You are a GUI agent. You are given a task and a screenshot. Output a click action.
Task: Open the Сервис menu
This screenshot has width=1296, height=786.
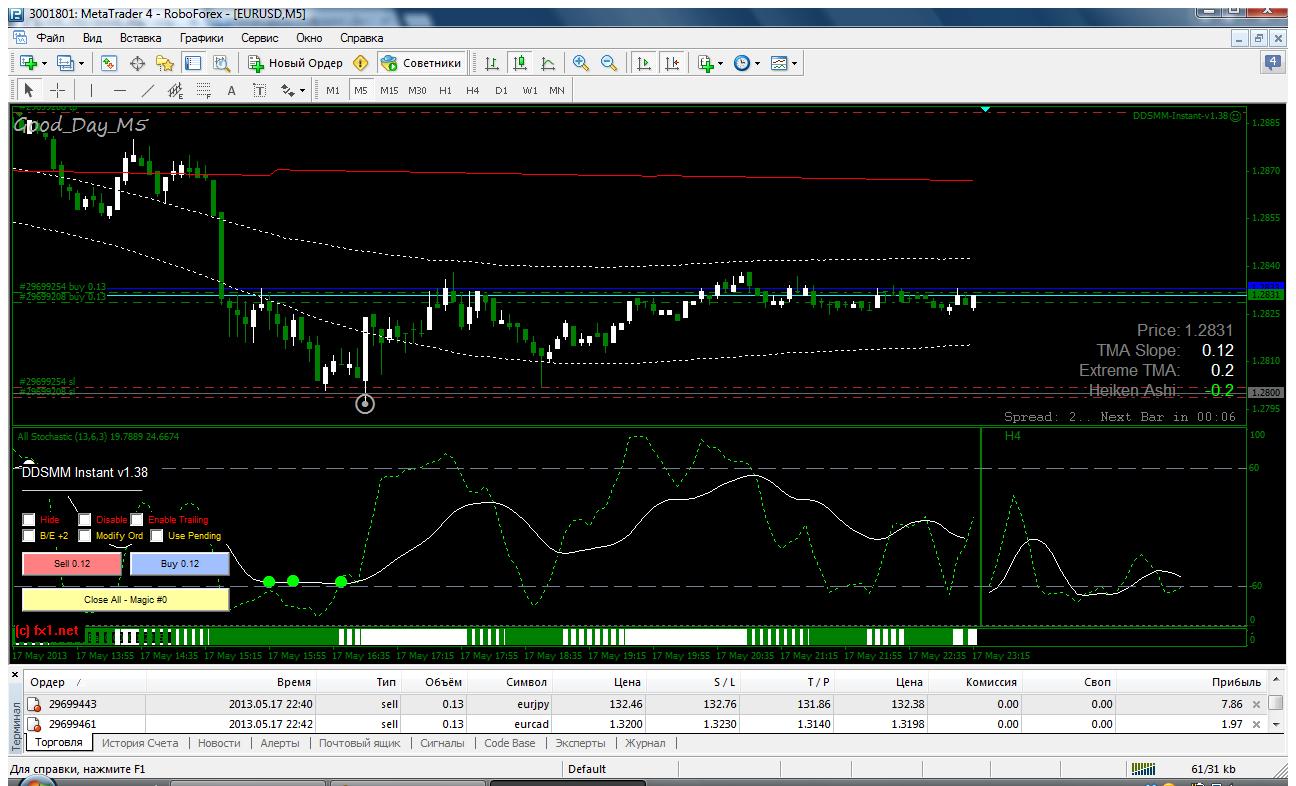click(260, 37)
